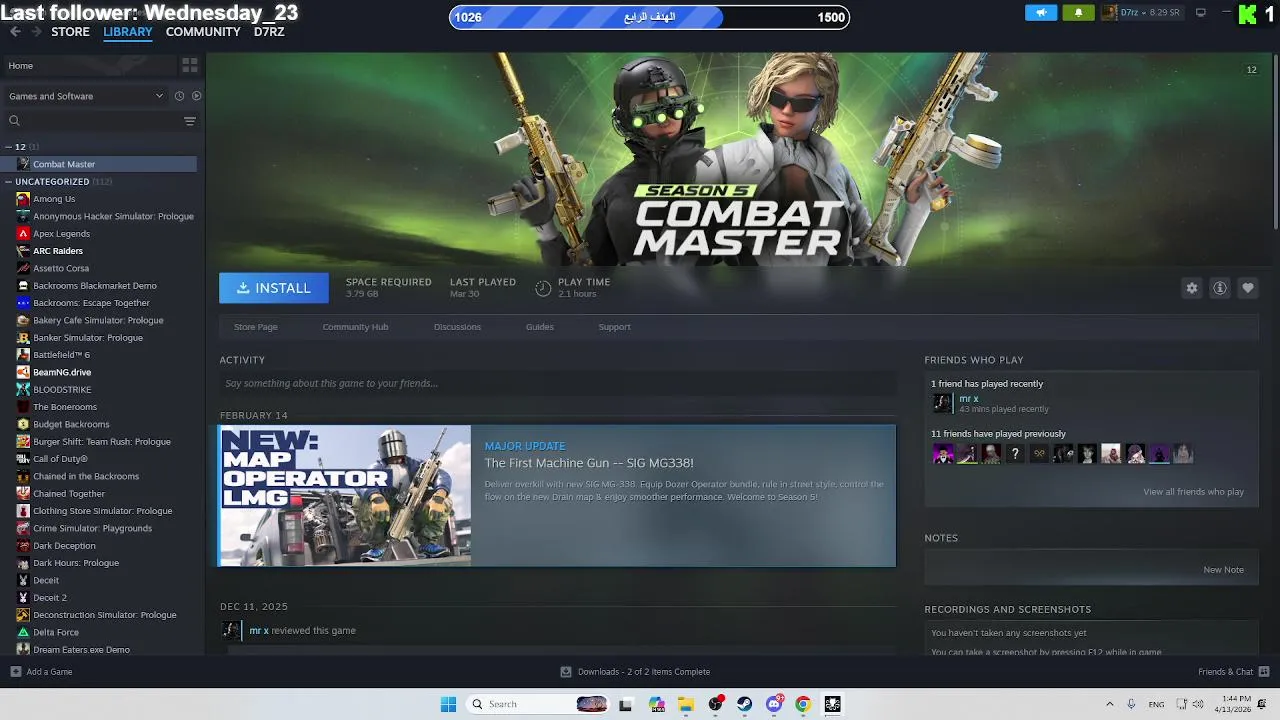Viewport: 1280px width, 720px height.
Task: Open the D7rz account dropdown
Action: (1141, 13)
